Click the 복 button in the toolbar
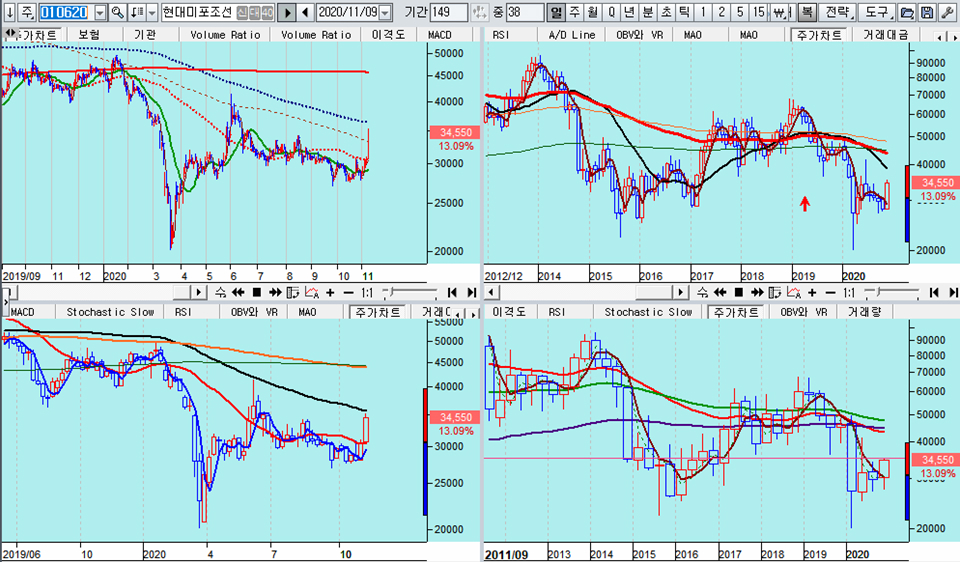This screenshot has height=562, width=961. pos(807,12)
